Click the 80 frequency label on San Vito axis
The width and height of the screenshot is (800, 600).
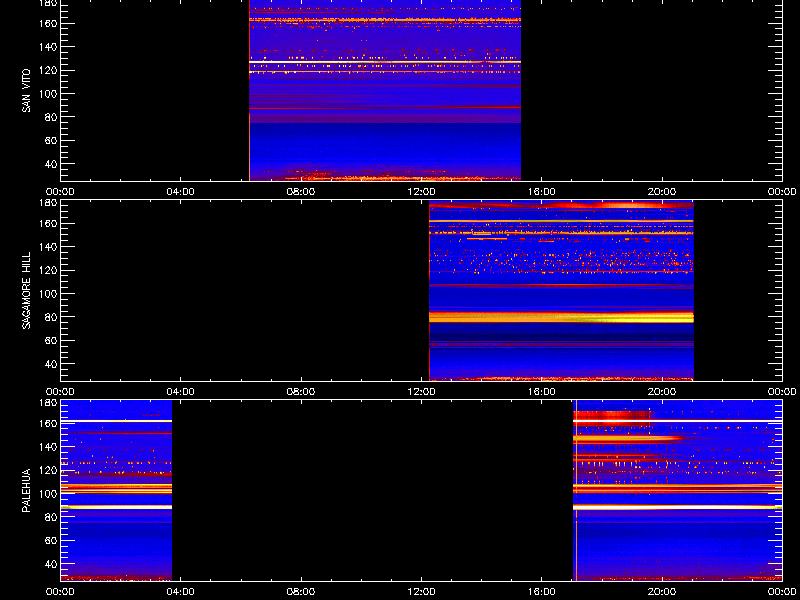pyautogui.click(x=50, y=117)
